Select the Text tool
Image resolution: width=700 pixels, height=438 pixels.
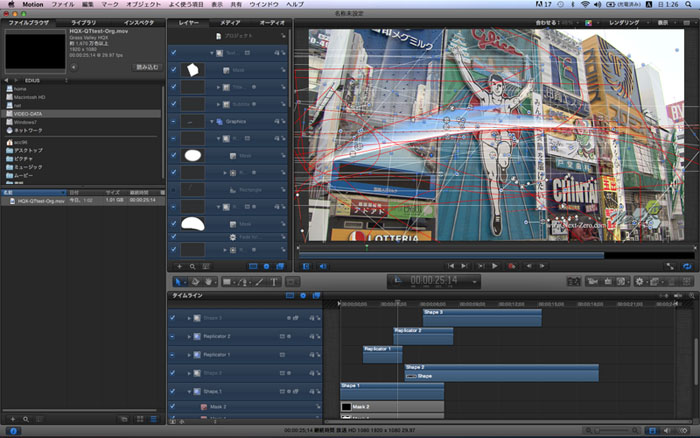point(274,282)
